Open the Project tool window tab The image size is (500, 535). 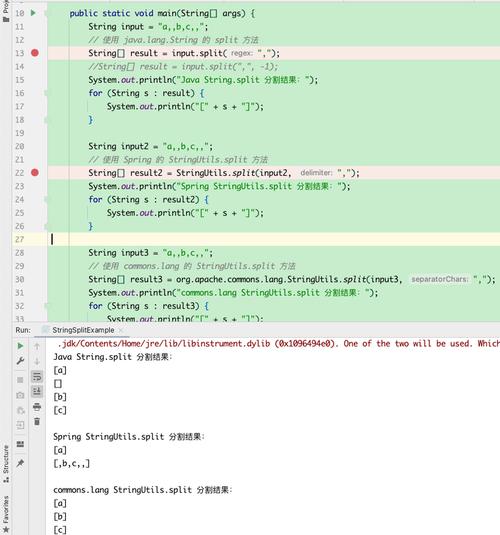click(x=6, y=11)
